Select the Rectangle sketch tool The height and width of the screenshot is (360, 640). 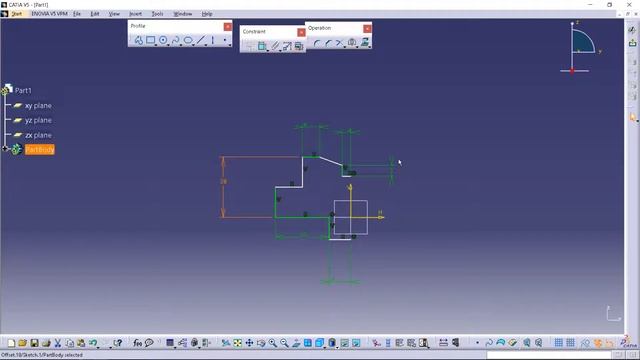click(x=151, y=40)
